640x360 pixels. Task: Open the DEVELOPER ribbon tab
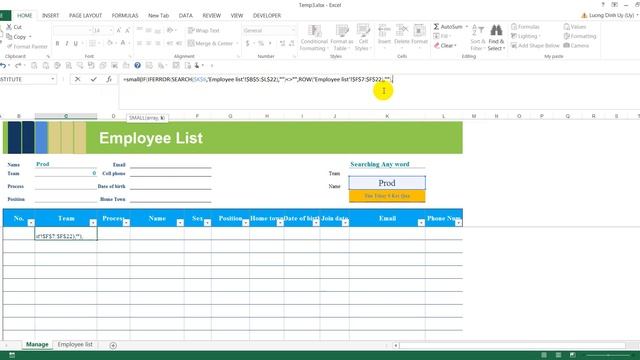click(267, 16)
